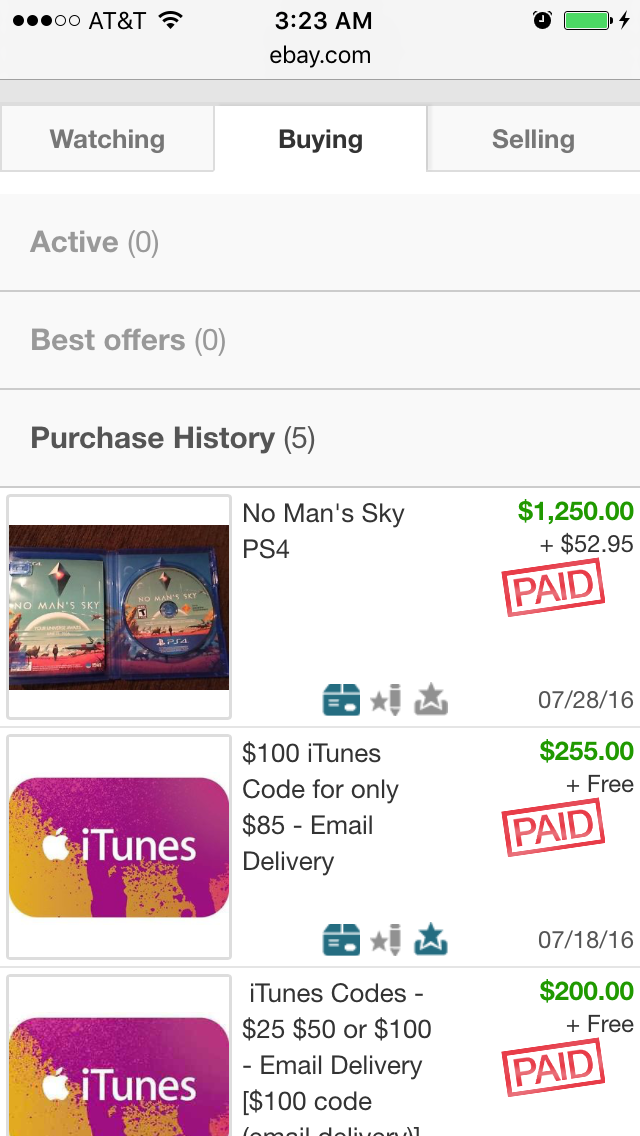
Task: Click the gray feedback star icon under No Man's Sky
Action: pyautogui.click(x=431, y=700)
